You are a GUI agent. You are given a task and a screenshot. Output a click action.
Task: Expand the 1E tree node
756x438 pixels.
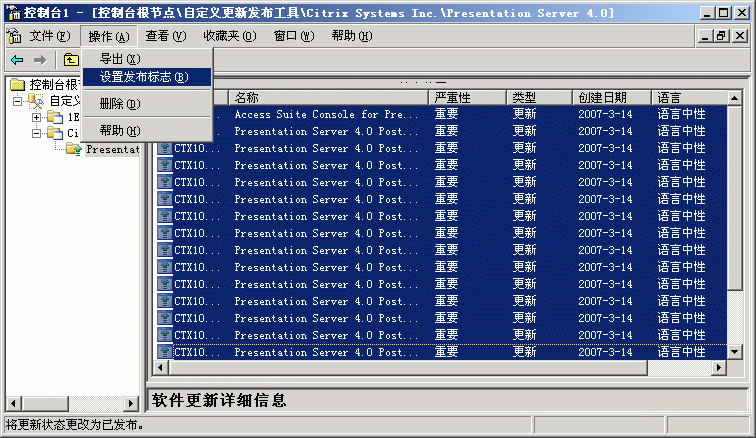tap(36, 117)
